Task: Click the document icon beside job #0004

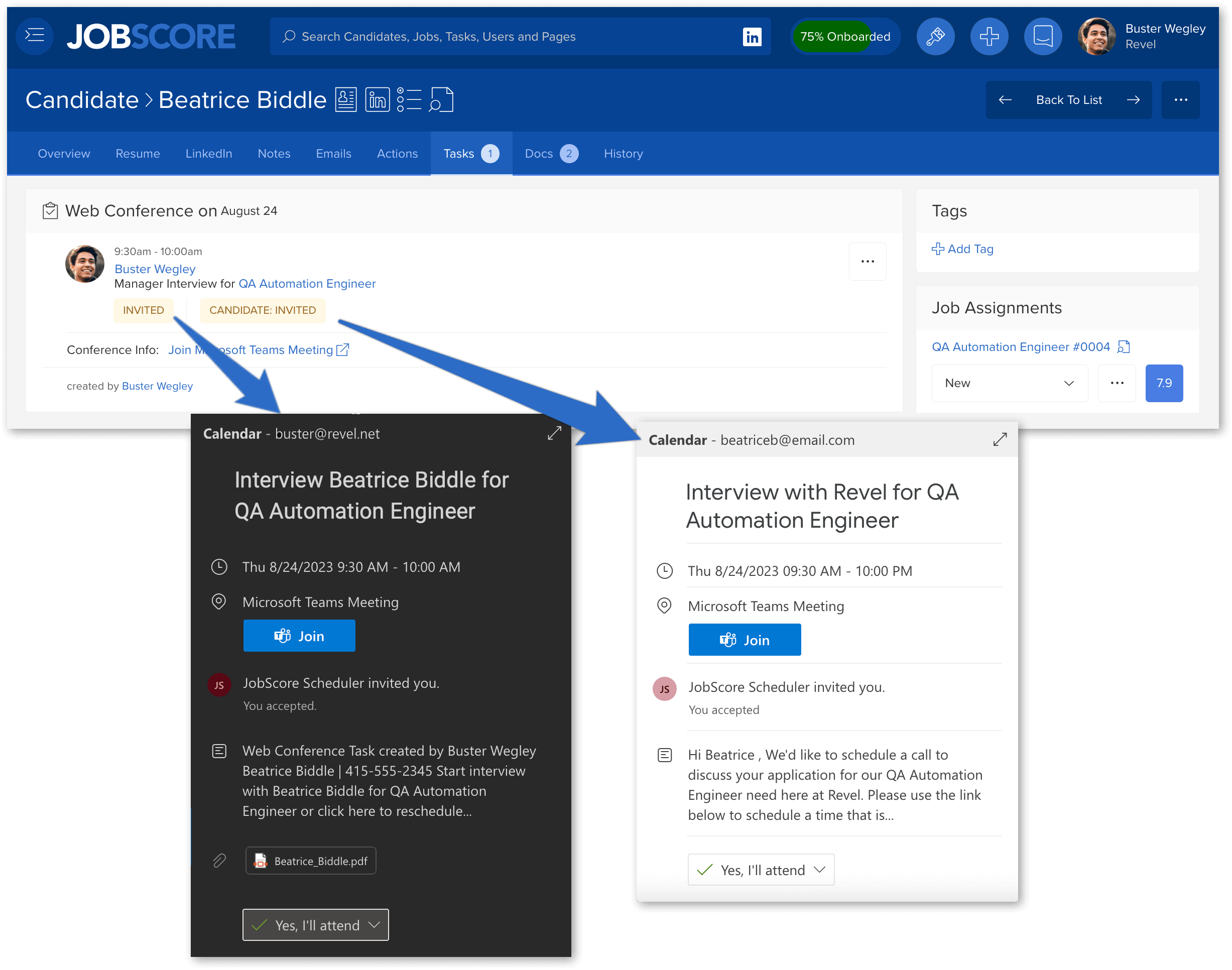Action: coord(1124,347)
